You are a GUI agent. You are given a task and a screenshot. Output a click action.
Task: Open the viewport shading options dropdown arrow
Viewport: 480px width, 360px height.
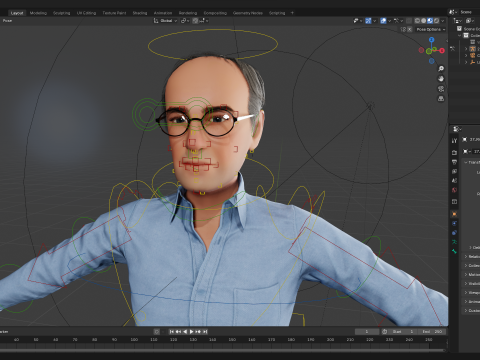tap(443, 21)
